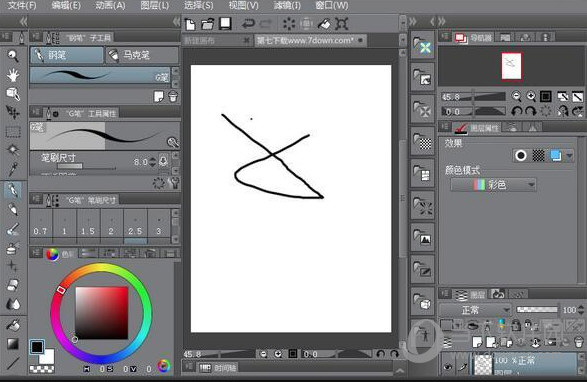Open sub tool detail wrench icon
The width and height of the screenshot is (587, 382).
pyautogui.click(x=174, y=183)
